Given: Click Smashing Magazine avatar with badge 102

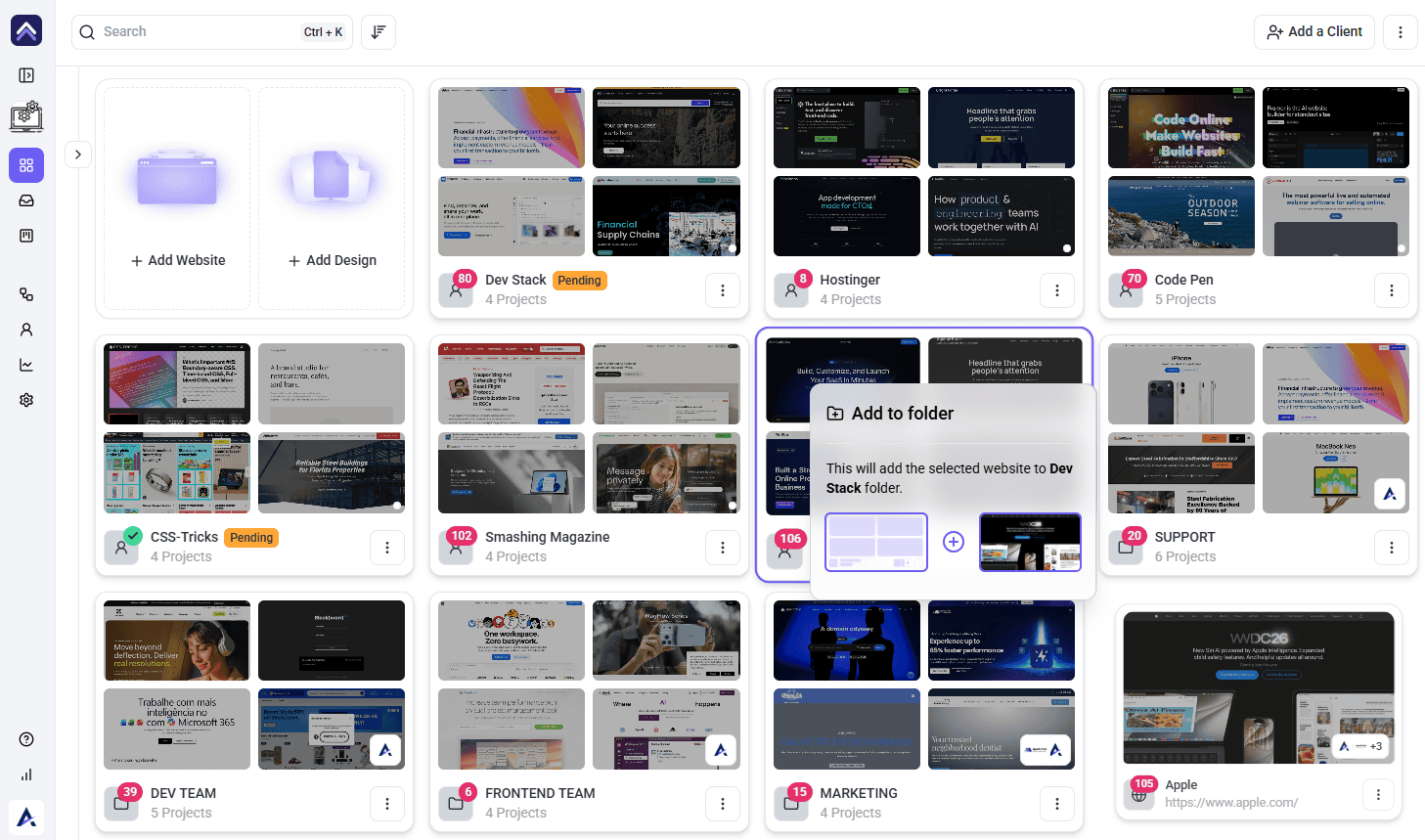Looking at the screenshot, I should point(456,548).
